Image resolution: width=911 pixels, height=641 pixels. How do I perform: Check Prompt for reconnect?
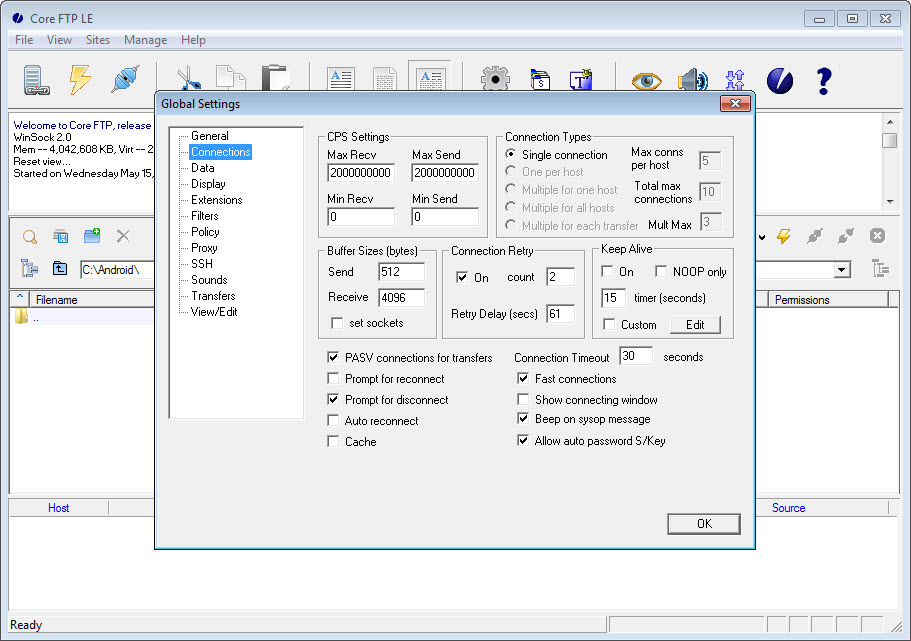(333, 378)
